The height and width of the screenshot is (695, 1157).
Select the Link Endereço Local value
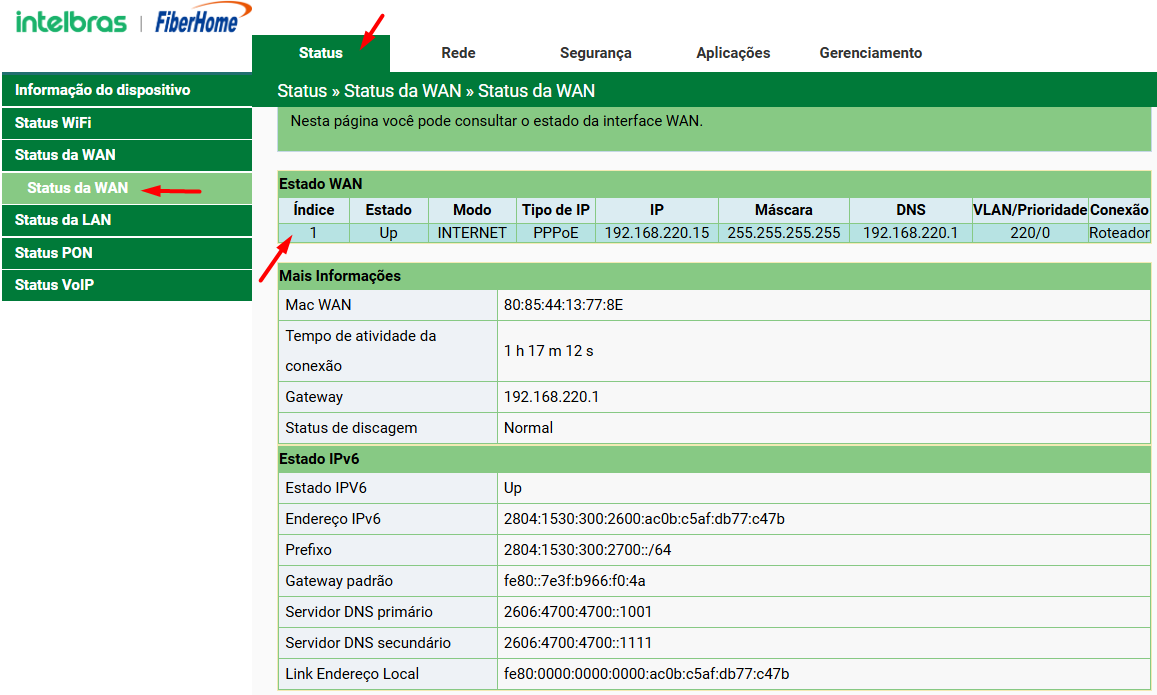coord(646,674)
